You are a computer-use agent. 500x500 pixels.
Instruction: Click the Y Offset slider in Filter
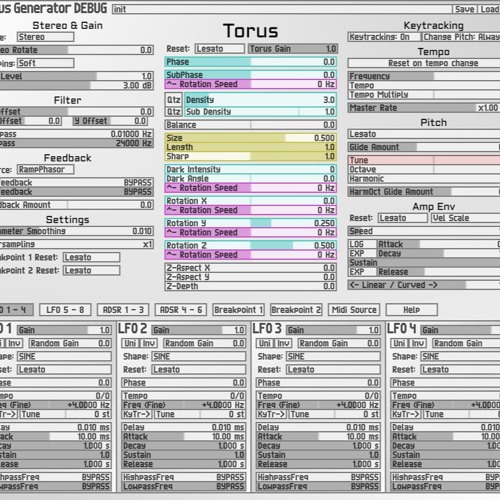coord(110,121)
